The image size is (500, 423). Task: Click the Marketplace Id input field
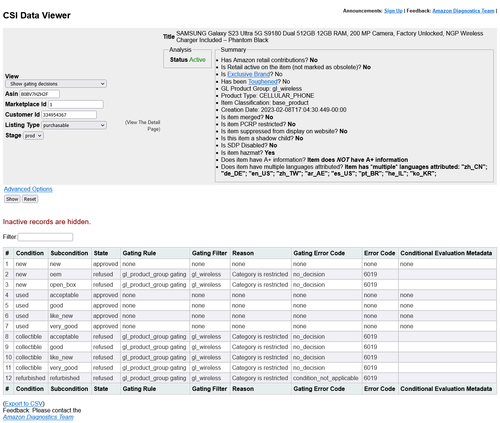76,104
